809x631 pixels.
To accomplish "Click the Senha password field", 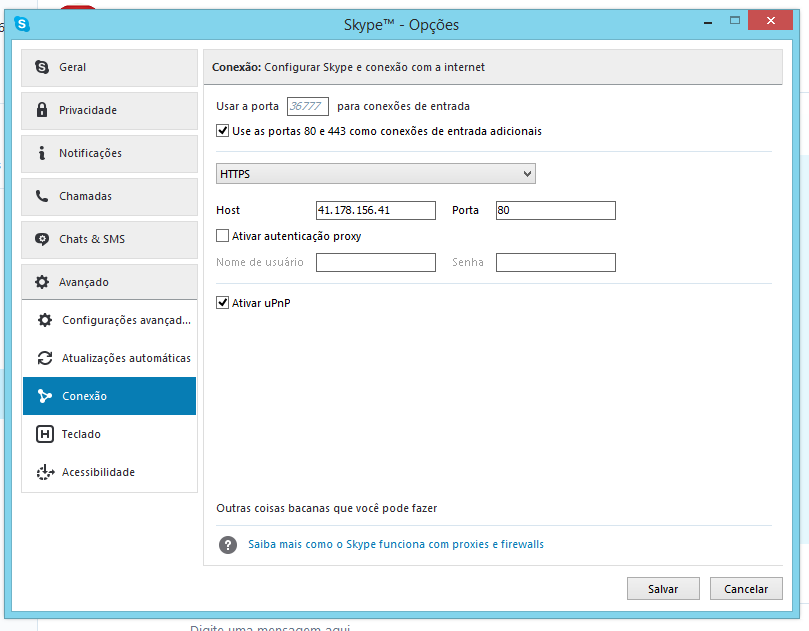I will [x=556, y=262].
